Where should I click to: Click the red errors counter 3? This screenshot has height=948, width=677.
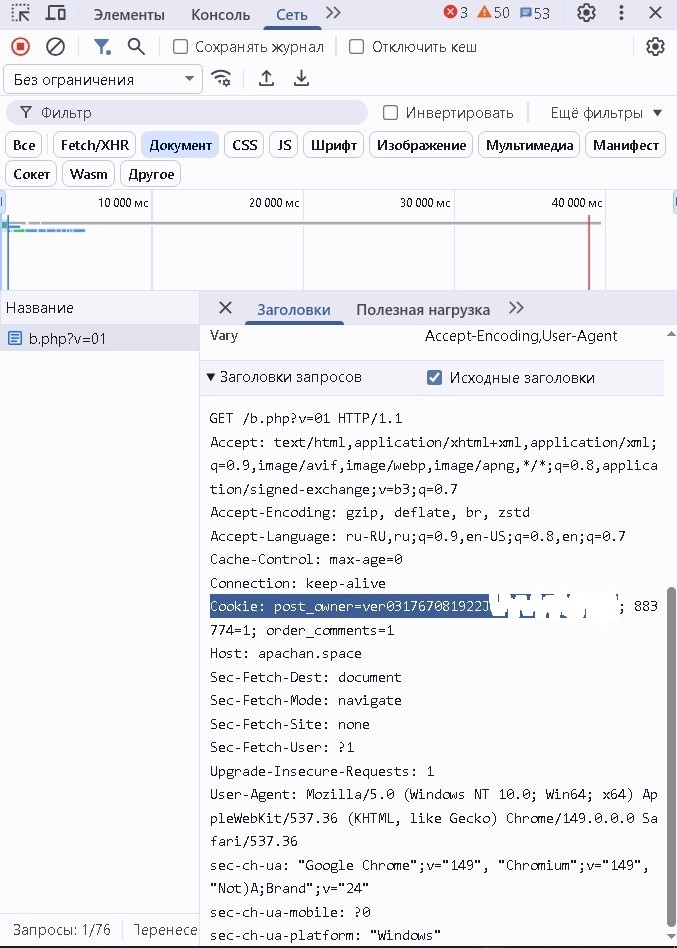point(456,13)
